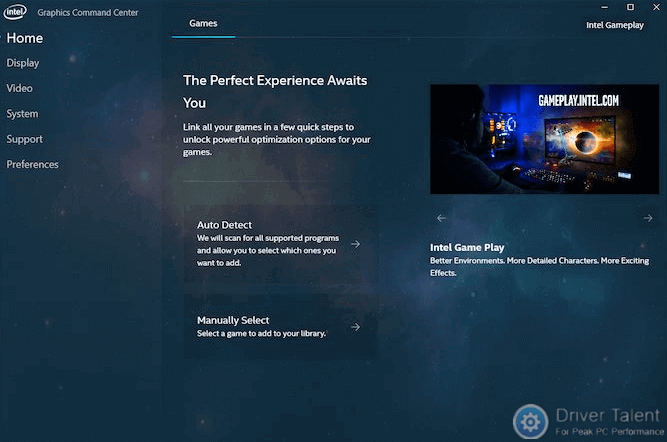The width and height of the screenshot is (667, 442).
Task: Open the GAMEPLAY.INTEL.COM banner image
Action: click(544, 139)
